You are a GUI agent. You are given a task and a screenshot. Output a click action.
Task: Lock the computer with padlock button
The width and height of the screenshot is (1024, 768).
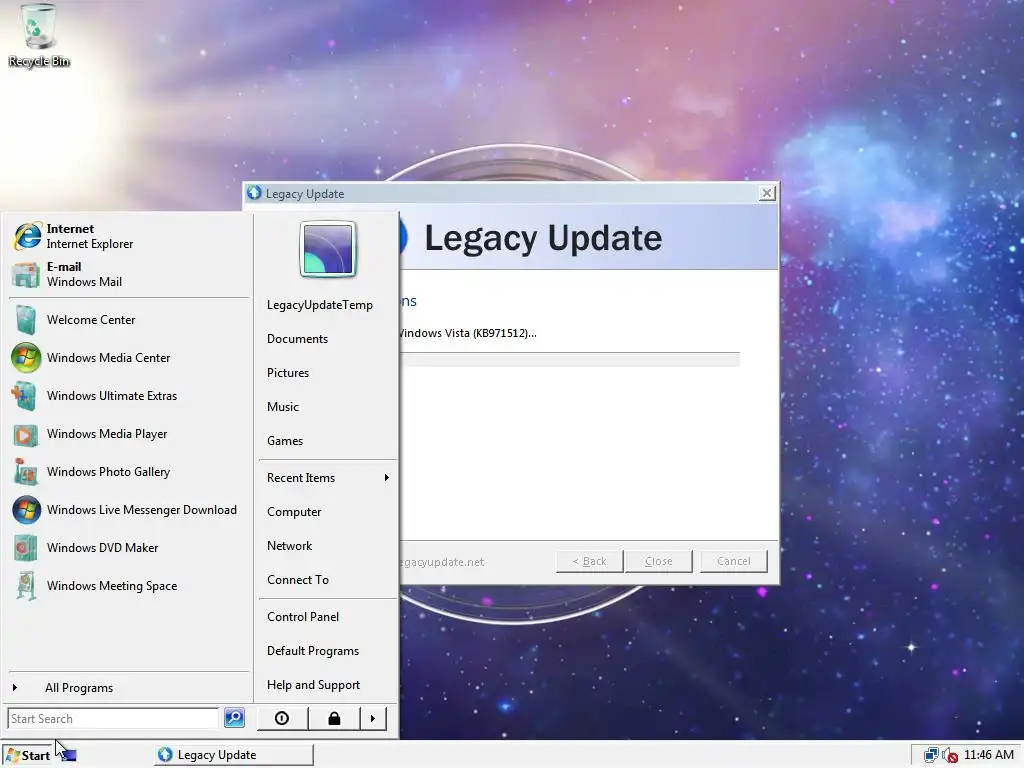(x=334, y=718)
